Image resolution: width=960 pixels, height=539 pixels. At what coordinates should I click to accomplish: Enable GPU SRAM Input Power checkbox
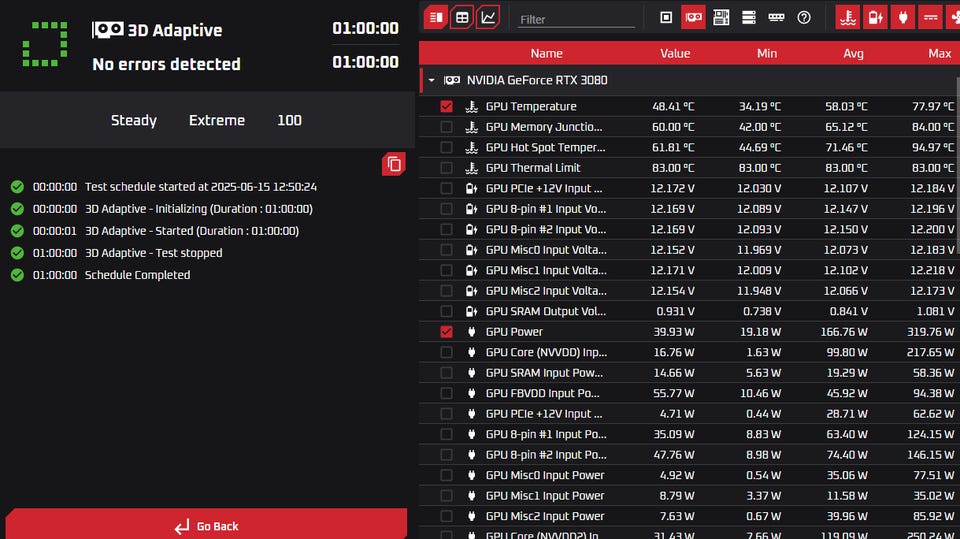coord(446,373)
